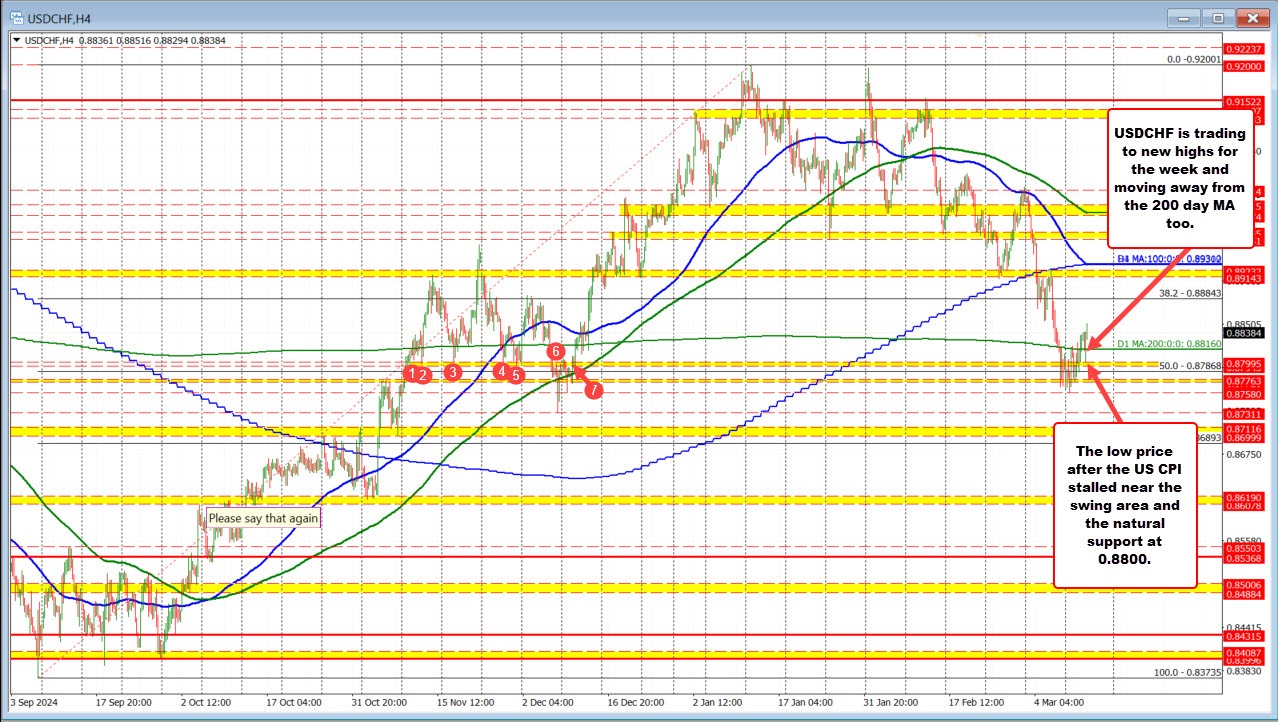Click red circle marker number 6
1278x722 pixels.
(556, 351)
